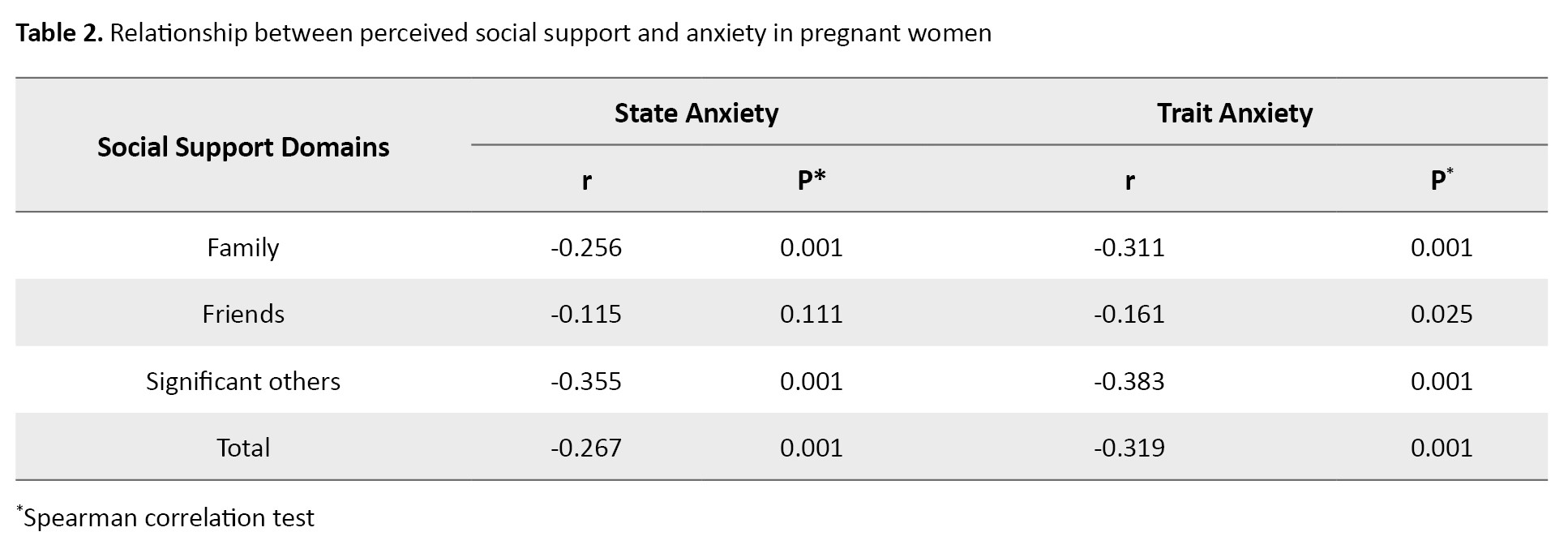1568x549 pixels.
Task: Select the Total State Anxiety r value -0.267
Action: pyautogui.click(x=585, y=448)
